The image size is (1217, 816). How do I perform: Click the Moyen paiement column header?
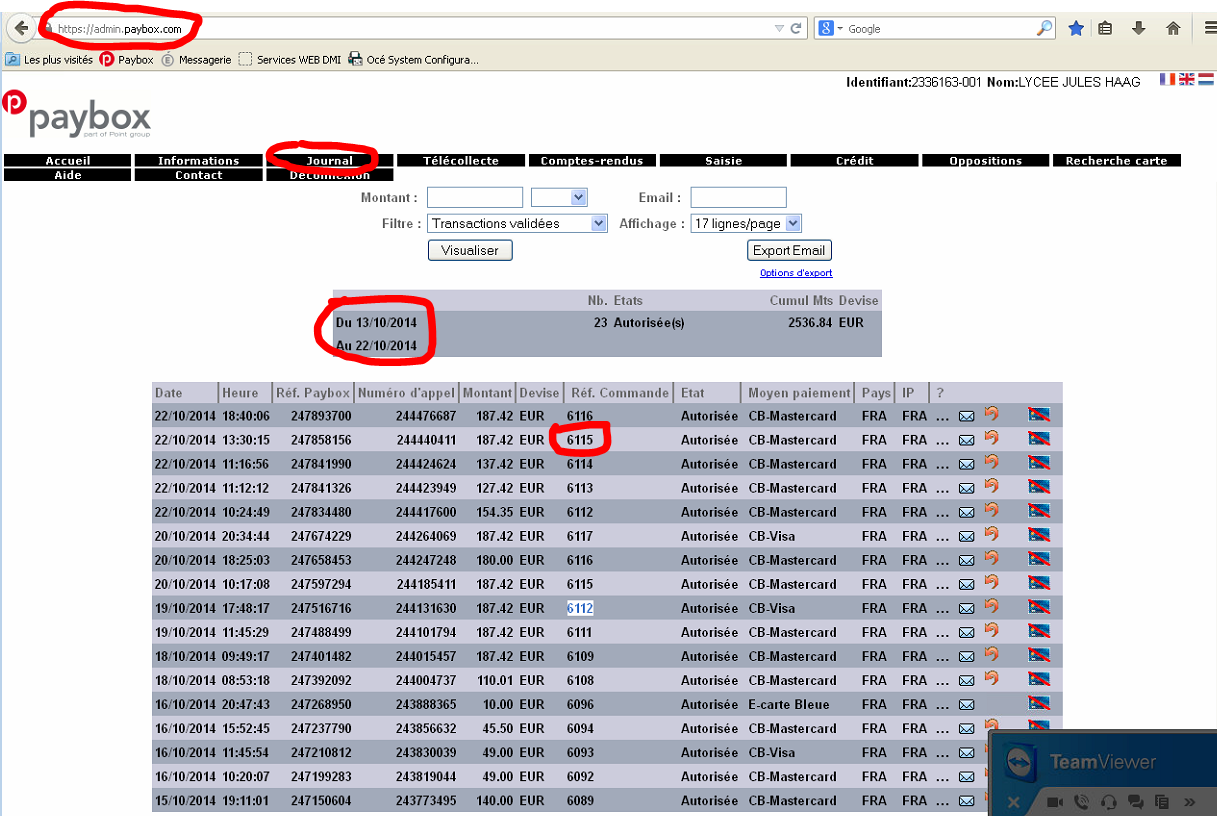(800, 393)
